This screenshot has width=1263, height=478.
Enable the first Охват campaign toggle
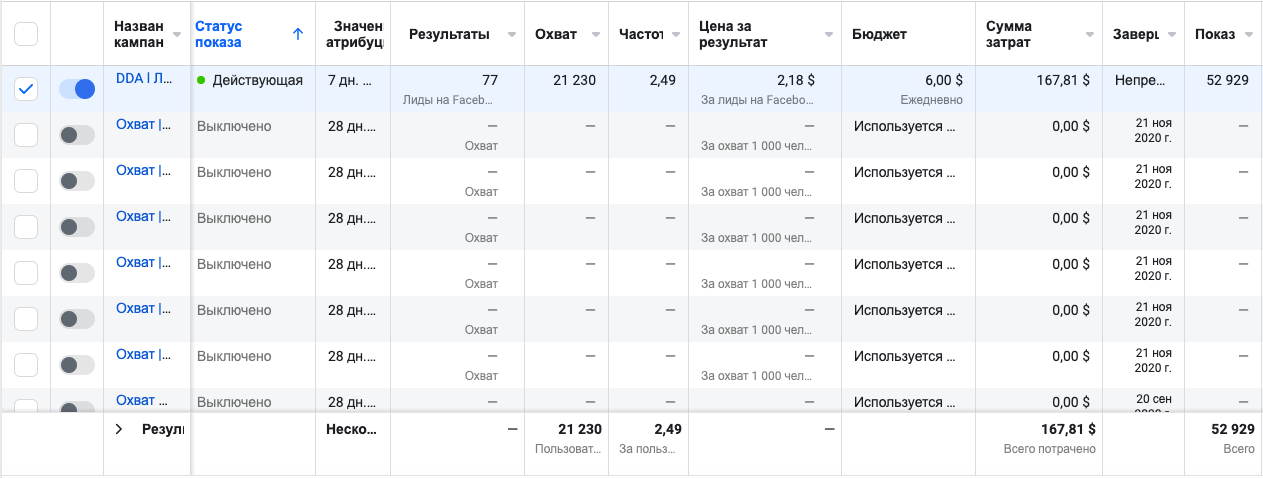pyautogui.click(x=77, y=135)
